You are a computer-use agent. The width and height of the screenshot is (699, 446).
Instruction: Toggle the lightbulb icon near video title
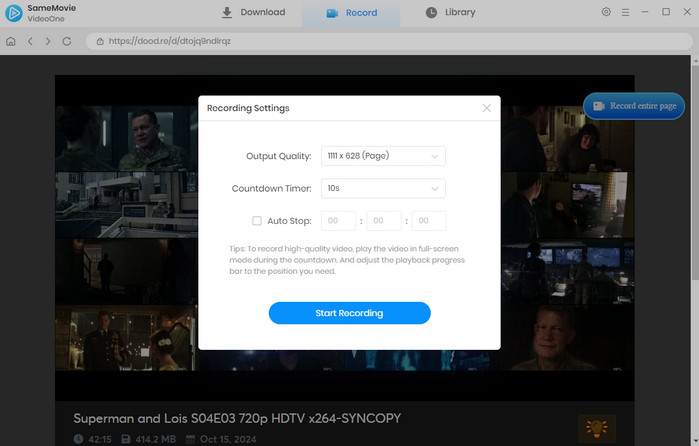[597, 428]
